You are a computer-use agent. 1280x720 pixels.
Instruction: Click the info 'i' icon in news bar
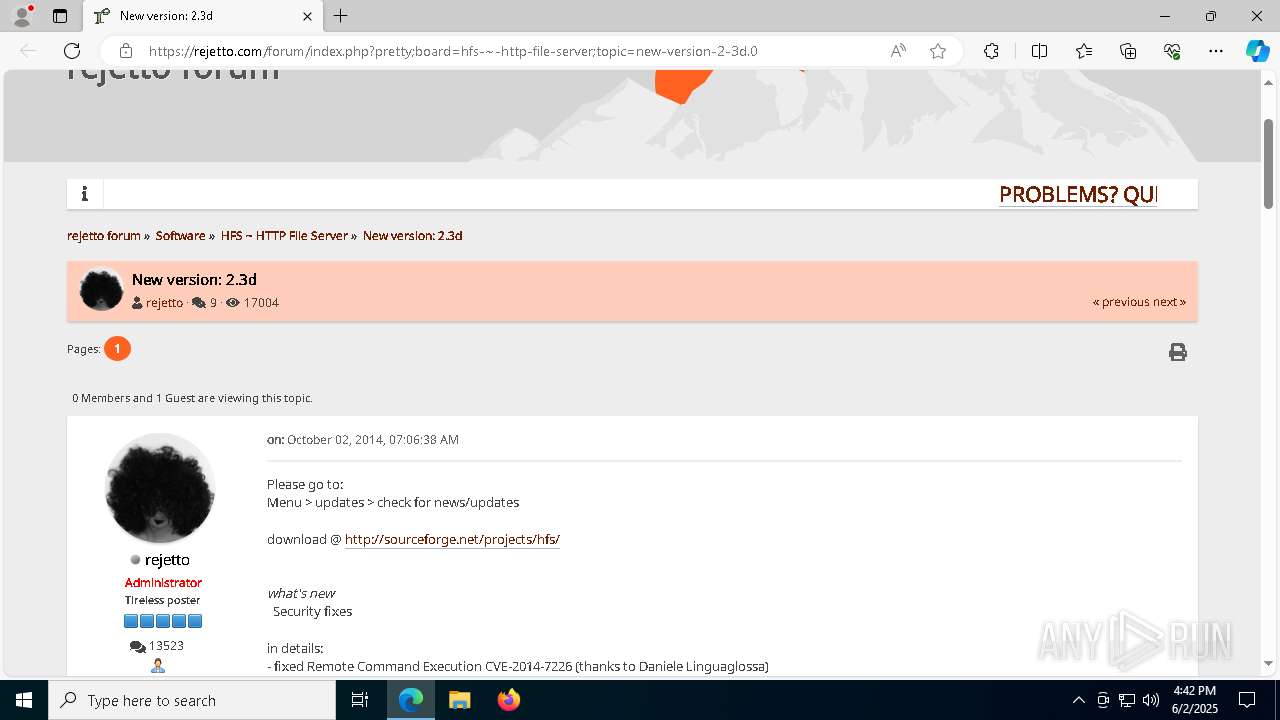pyautogui.click(x=85, y=194)
